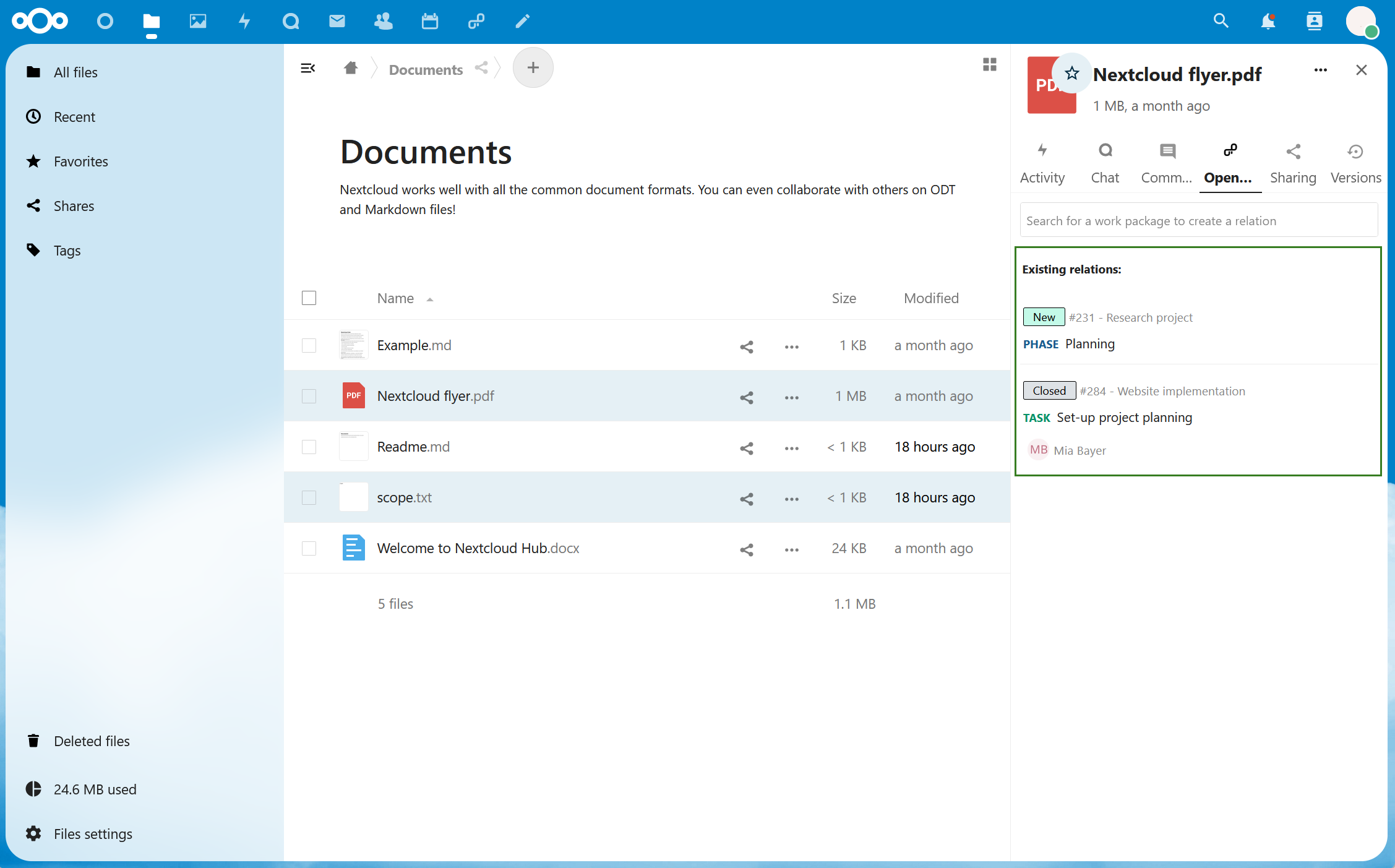Open the Deleted files view
The image size is (1395, 868).
[92, 741]
